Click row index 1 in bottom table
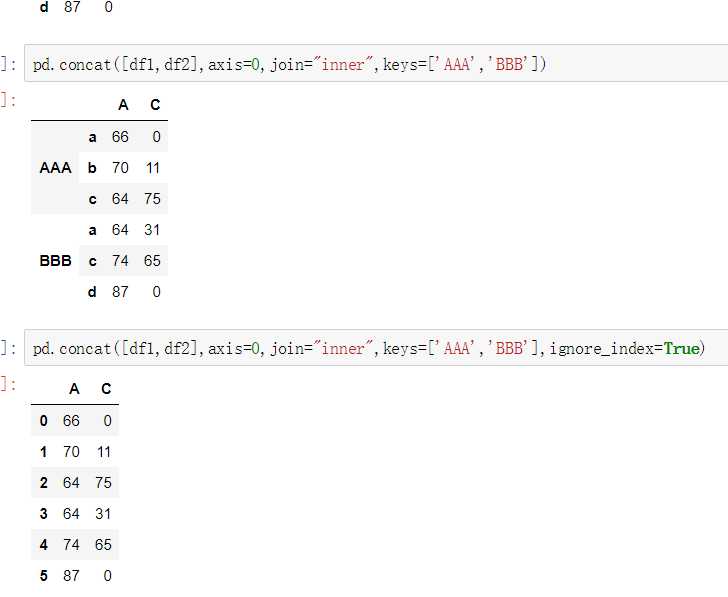Image resolution: width=728 pixels, height=597 pixels. click(44, 452)
